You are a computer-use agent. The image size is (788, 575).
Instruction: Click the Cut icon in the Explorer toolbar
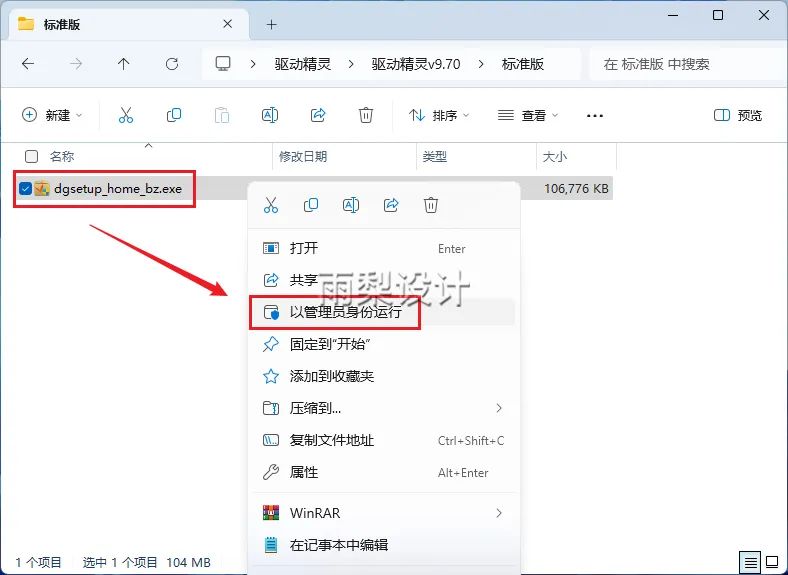tap(126, 116)
